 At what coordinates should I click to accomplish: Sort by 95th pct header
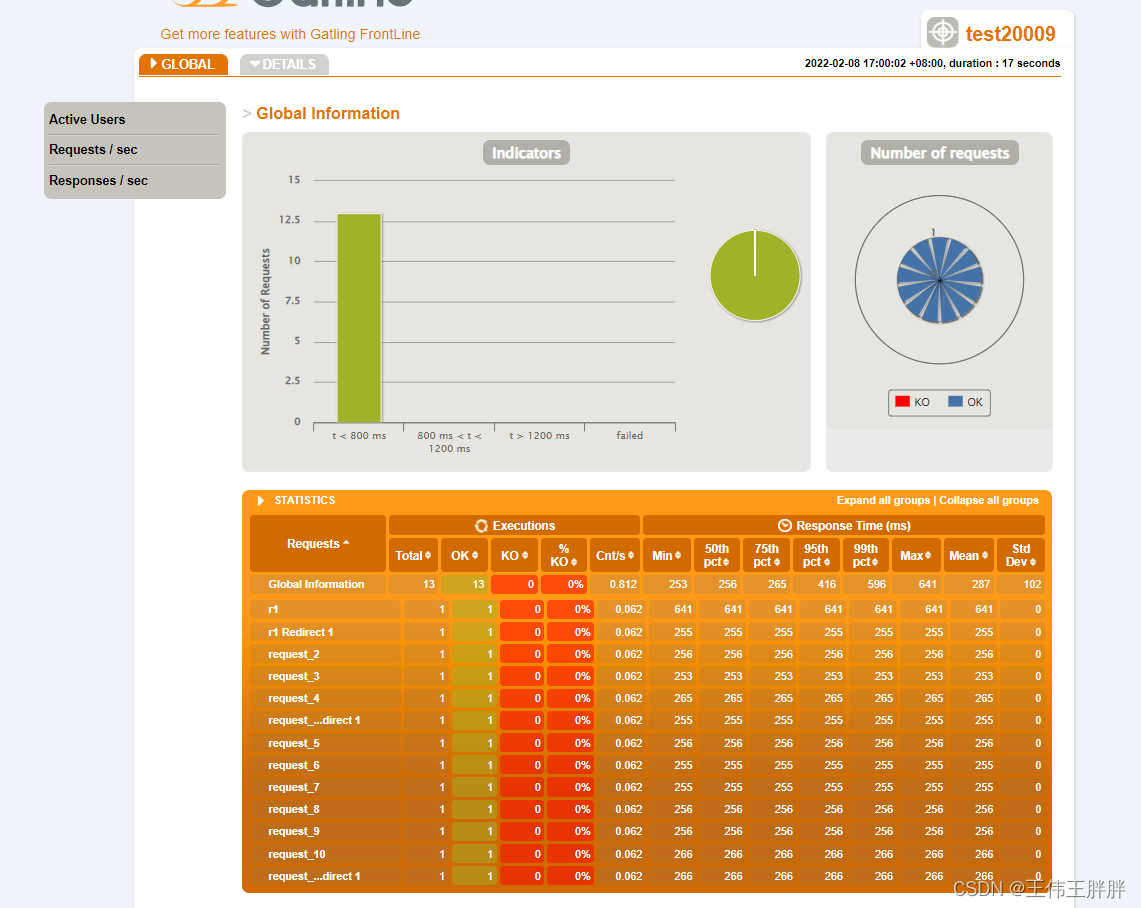click(816, 555)
